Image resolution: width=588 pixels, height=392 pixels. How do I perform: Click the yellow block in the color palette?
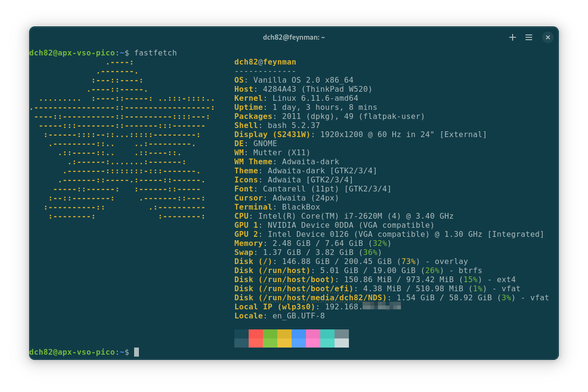coord(284,338)
